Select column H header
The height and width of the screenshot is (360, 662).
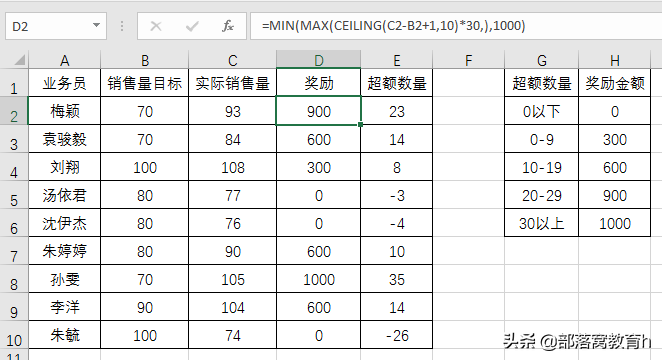(x=615, y=60)
